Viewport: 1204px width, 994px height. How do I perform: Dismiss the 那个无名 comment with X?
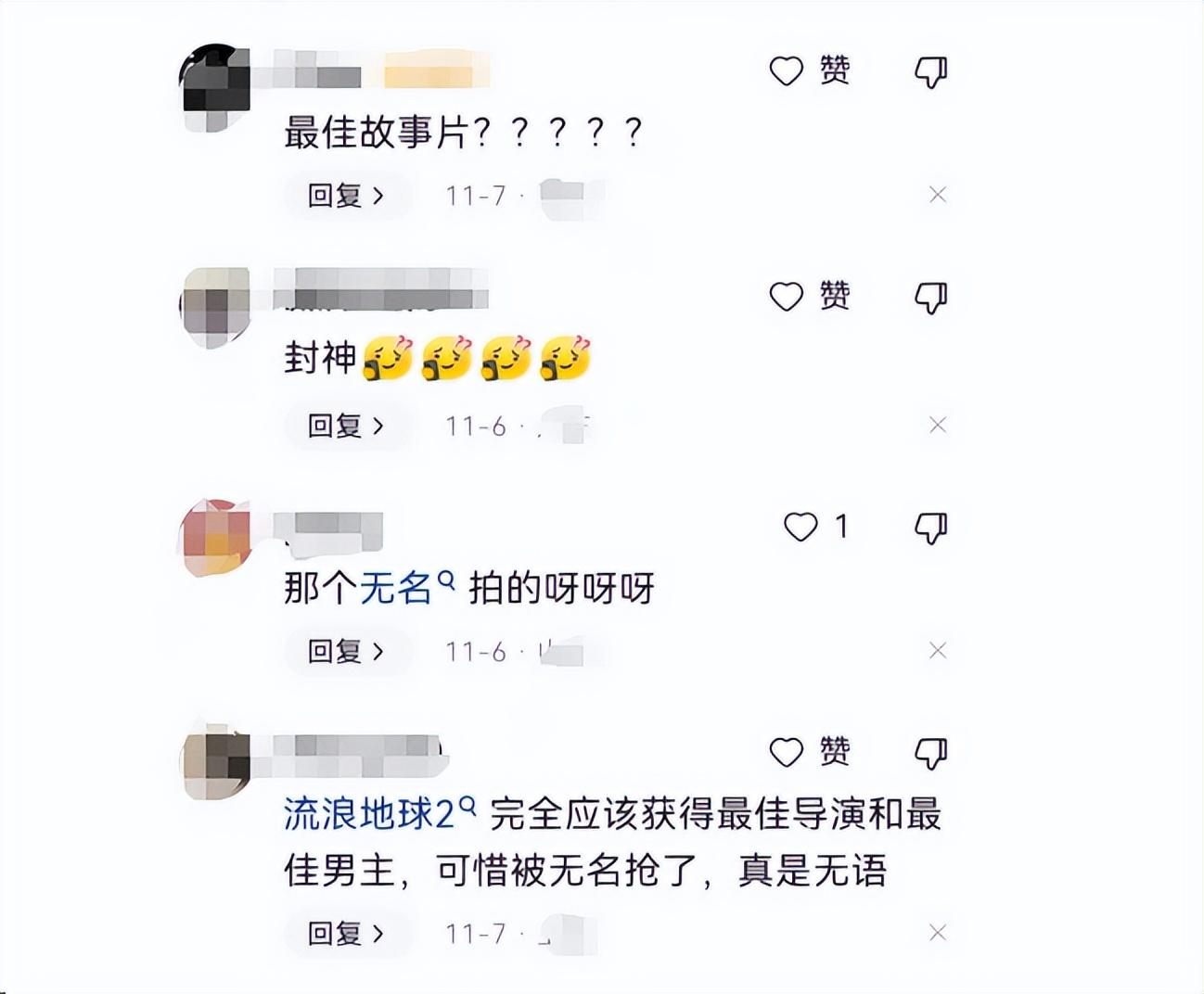938,651
